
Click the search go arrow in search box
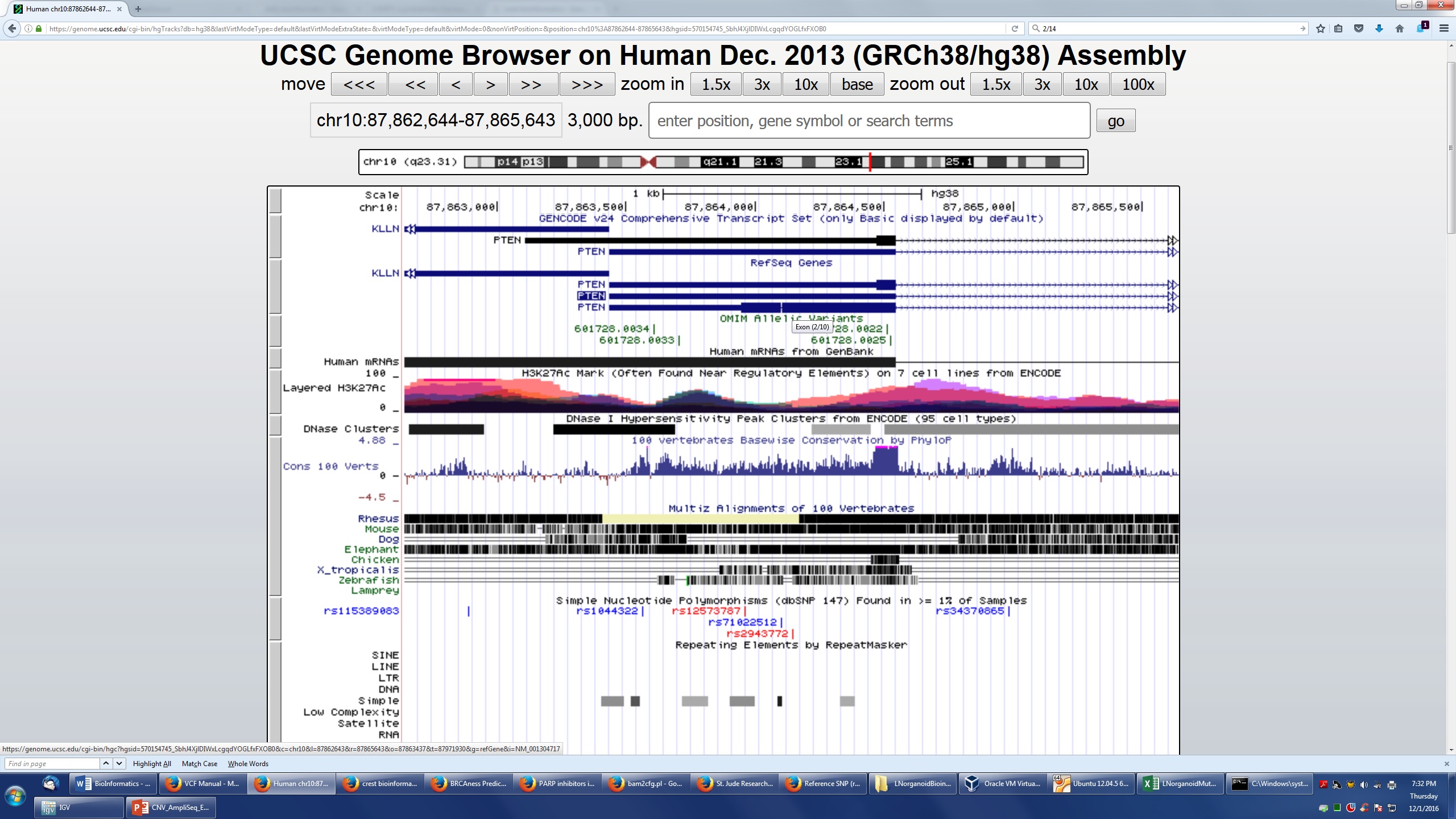point(1302,28)
